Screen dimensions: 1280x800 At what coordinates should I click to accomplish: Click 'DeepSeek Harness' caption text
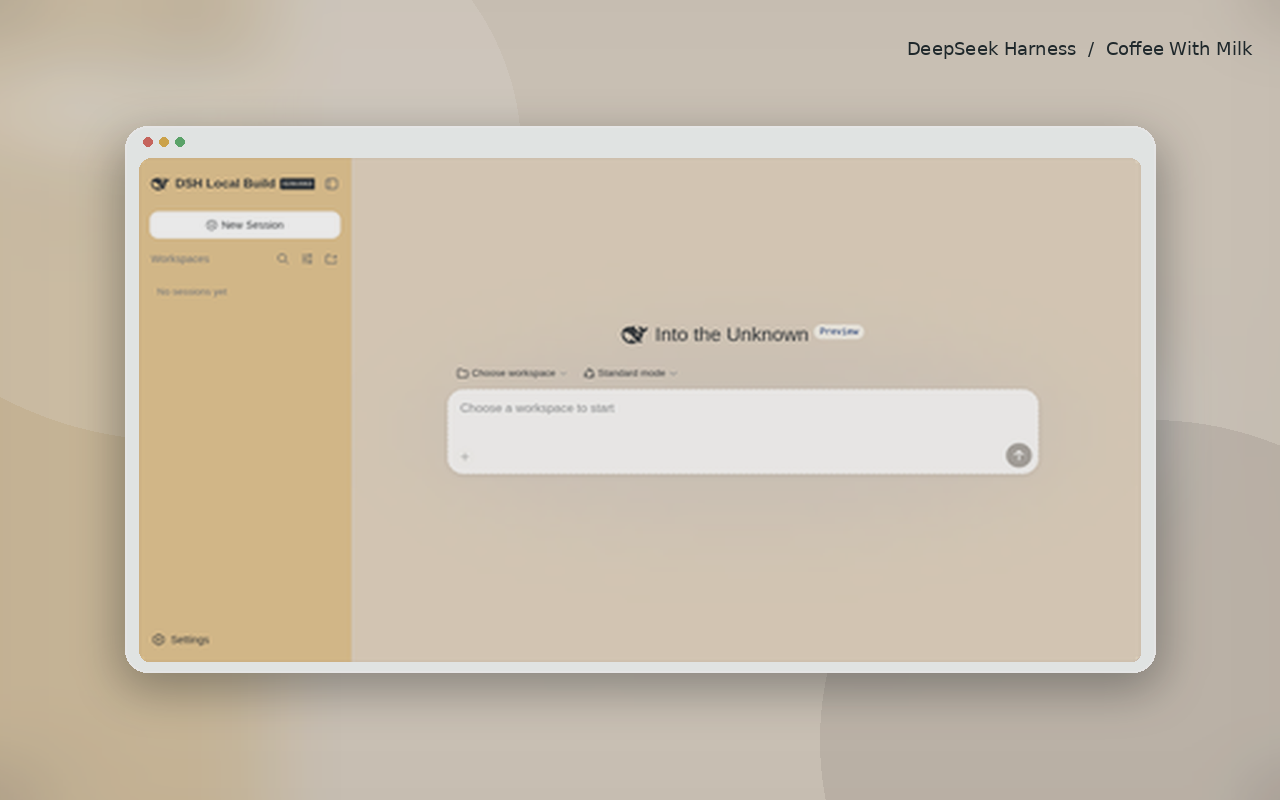991,49
